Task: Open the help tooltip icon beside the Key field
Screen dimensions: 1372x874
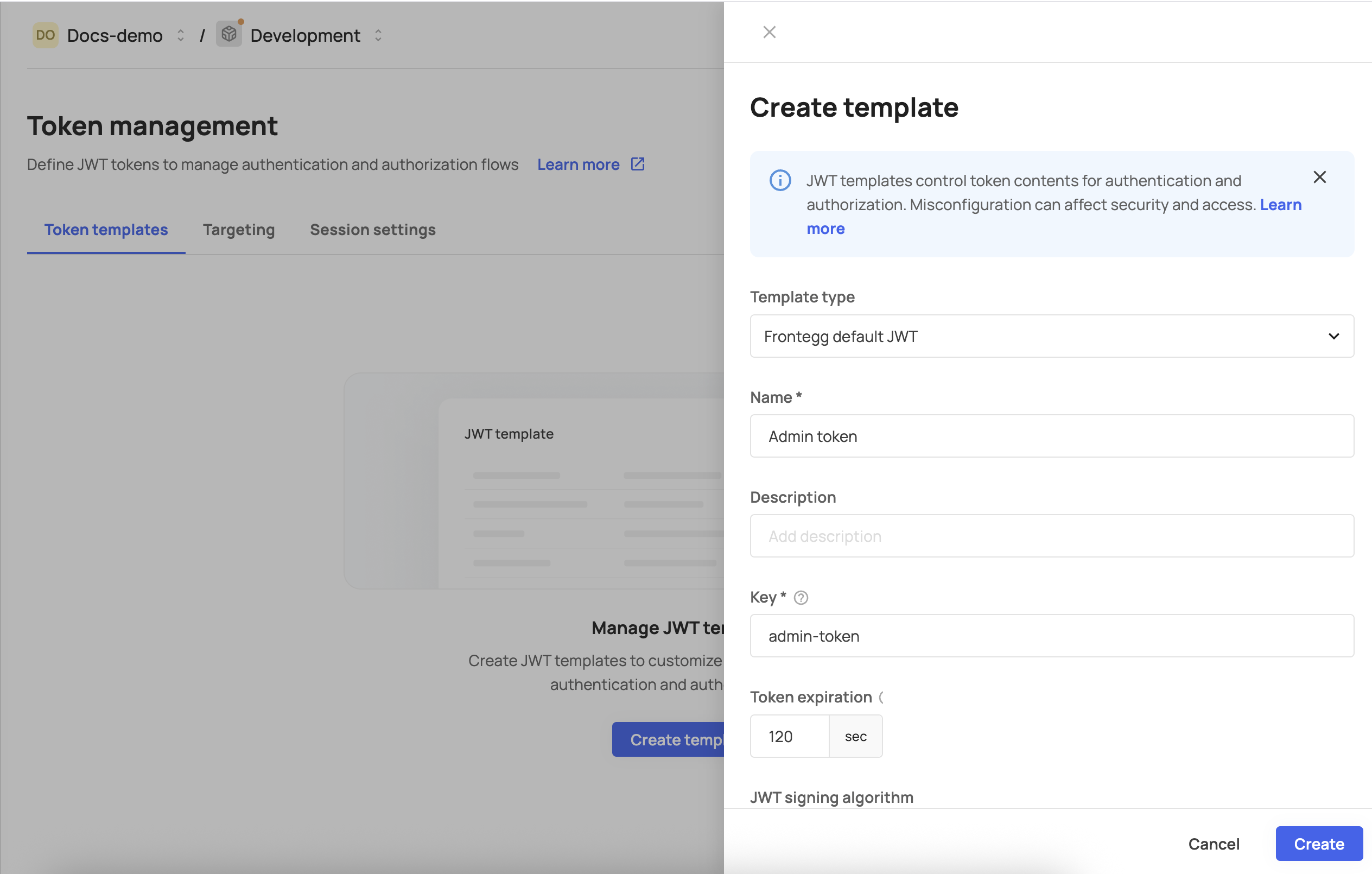Action: [x=801, y=598]
